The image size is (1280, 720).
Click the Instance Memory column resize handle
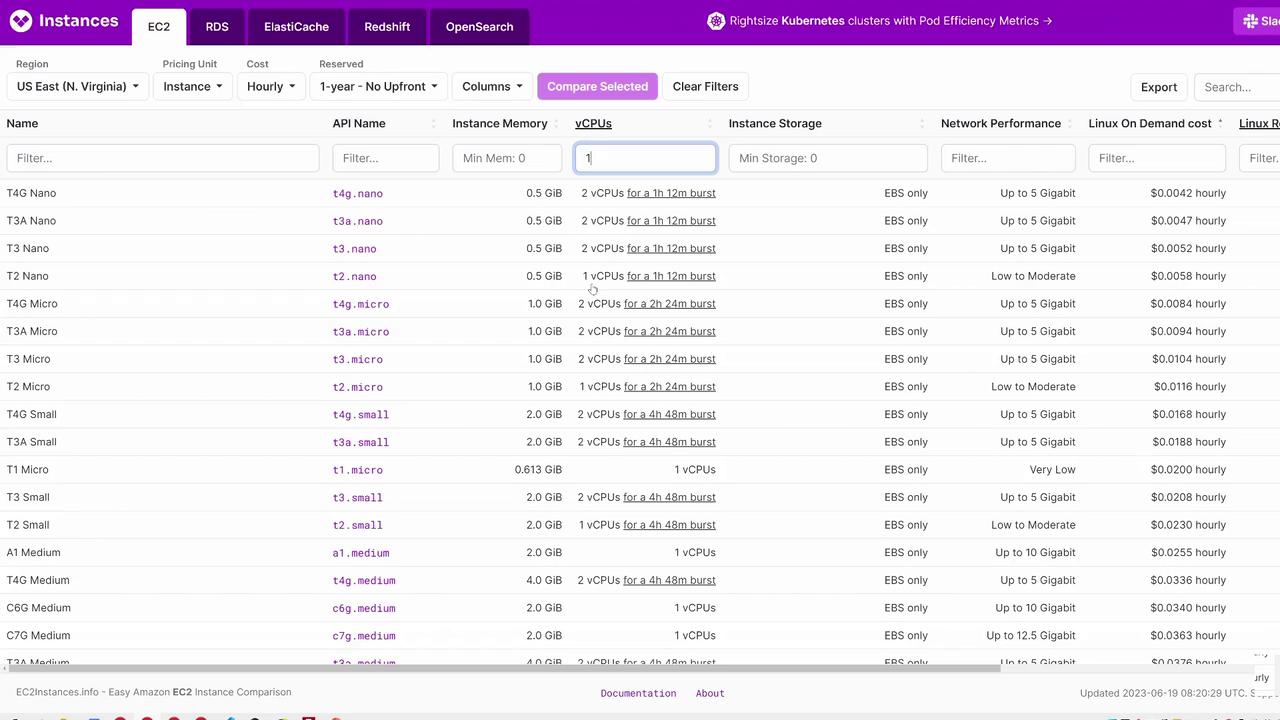[x=557, y=124]
